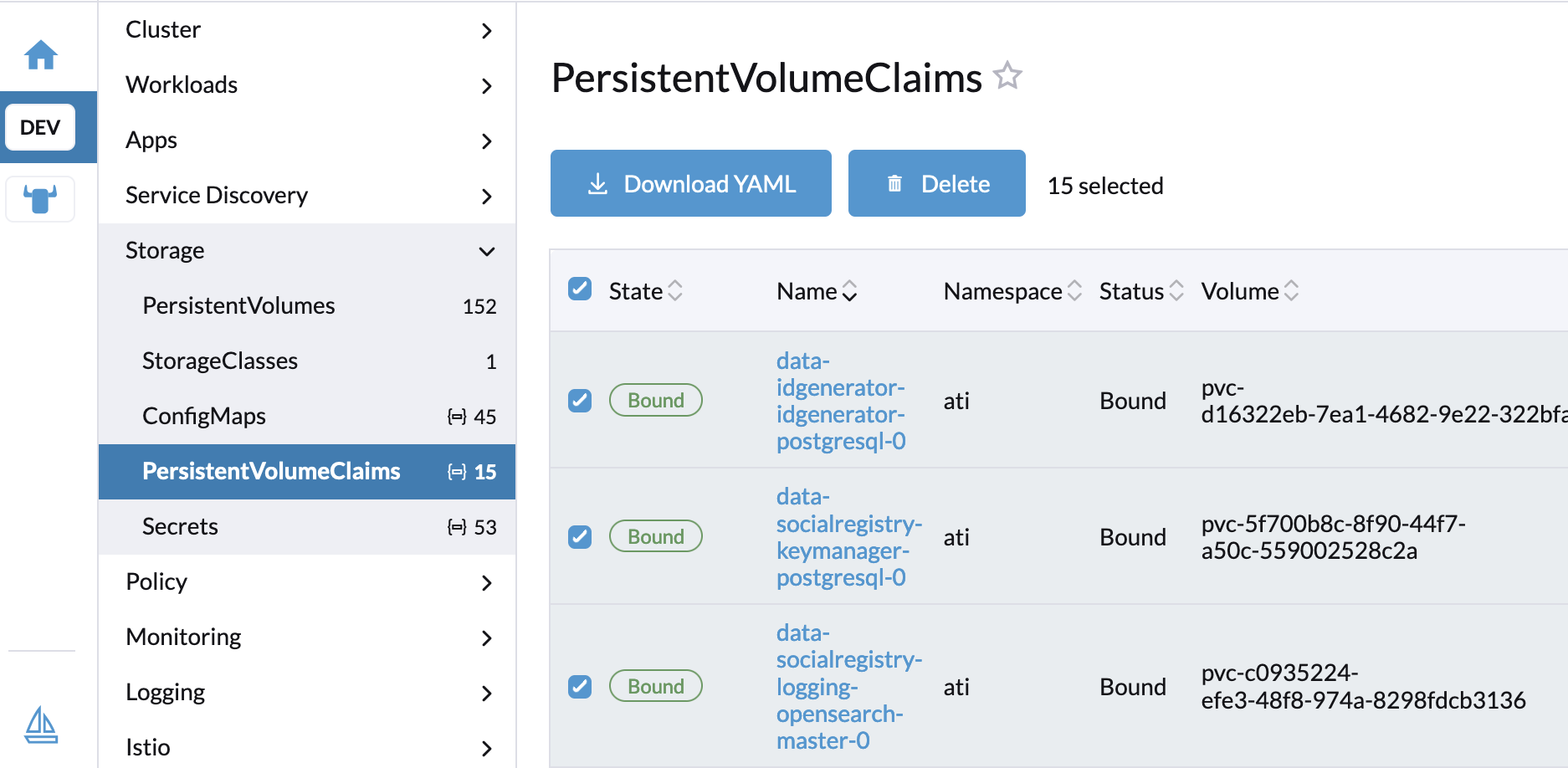This screenshot has width=1568, height=768.
Task: Uncheck the data-socialregistry-keymanager-postgresql-0 row checkbox
Action: click(x=580, y=536)
